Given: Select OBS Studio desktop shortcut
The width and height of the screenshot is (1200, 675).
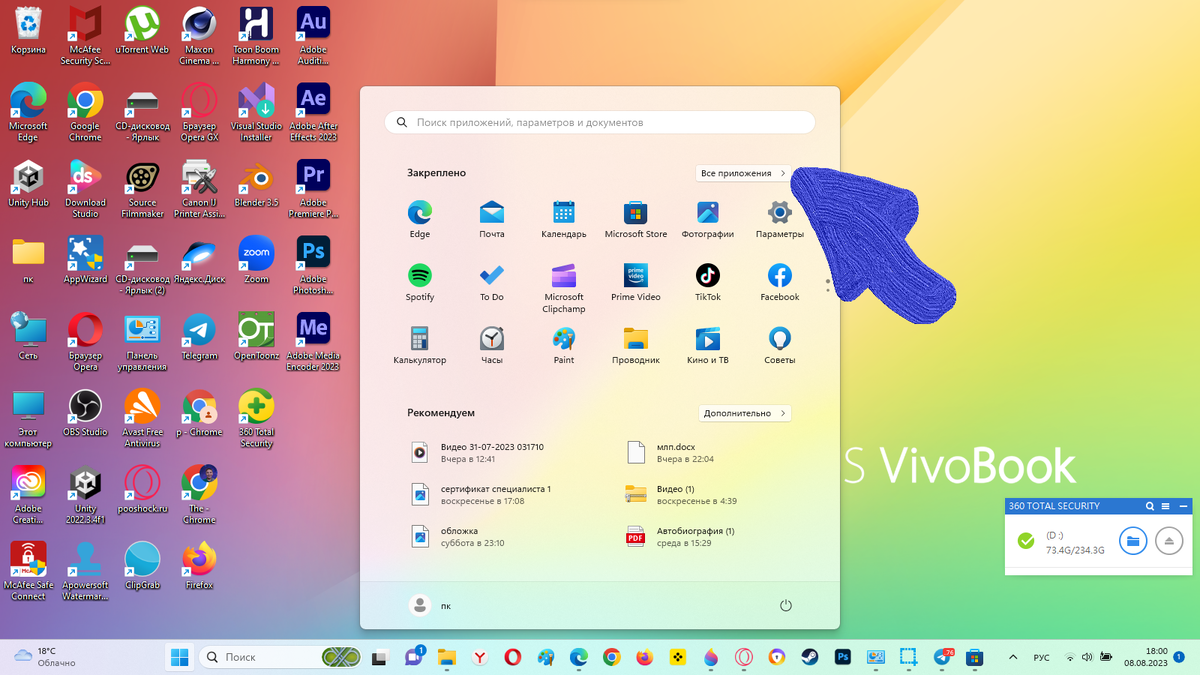Looking at the screenshot, I should point(85,413).
